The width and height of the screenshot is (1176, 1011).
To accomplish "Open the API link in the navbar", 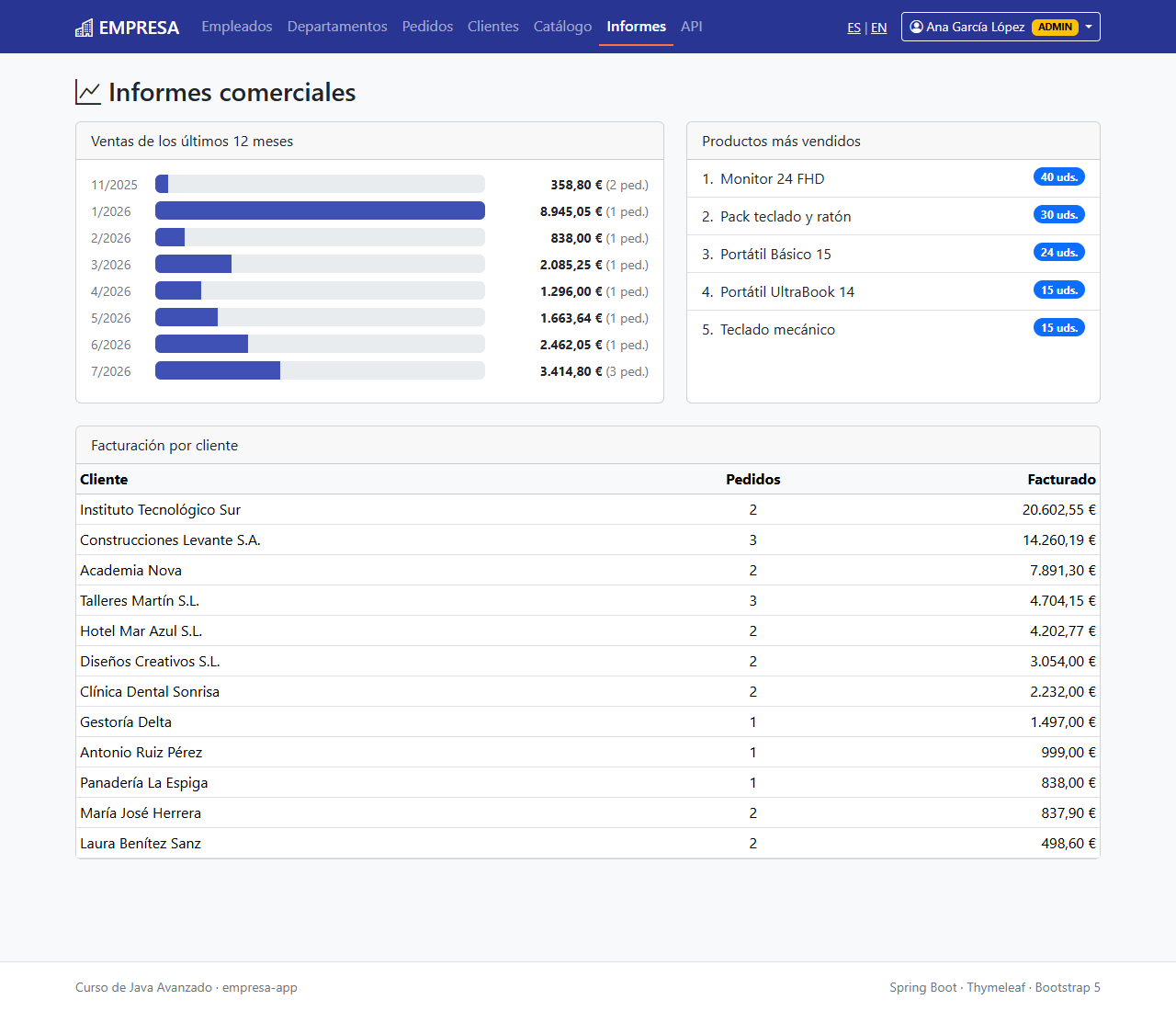I will coord(692,27).
